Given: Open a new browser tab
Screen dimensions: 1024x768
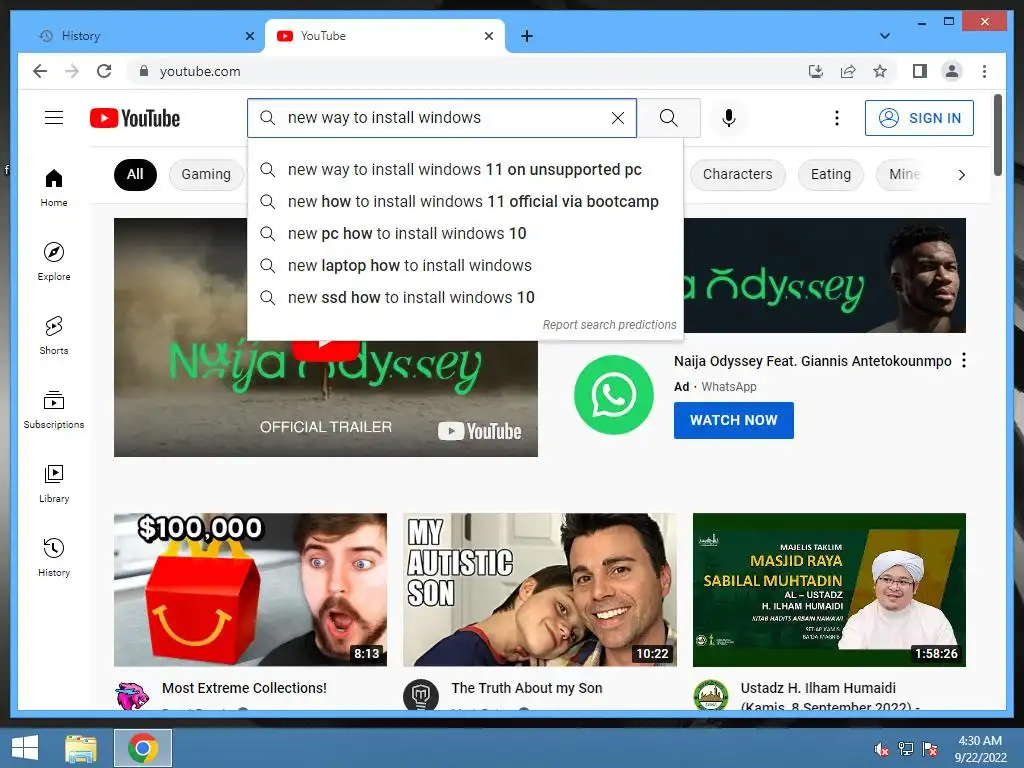Looking at the screenshot, I should (x=527, y=36).
